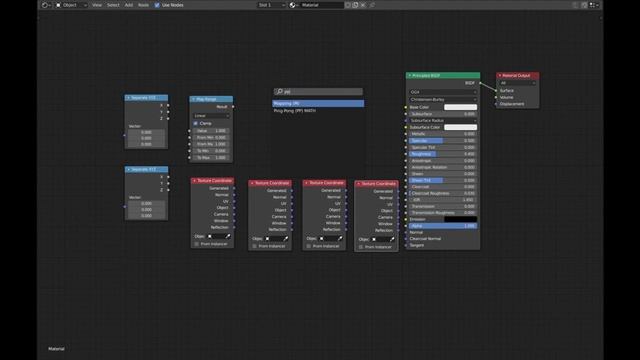Screen dimensions: 640x360
Task: Collapse the Principled BSDF node
Action: click(409, 76)
